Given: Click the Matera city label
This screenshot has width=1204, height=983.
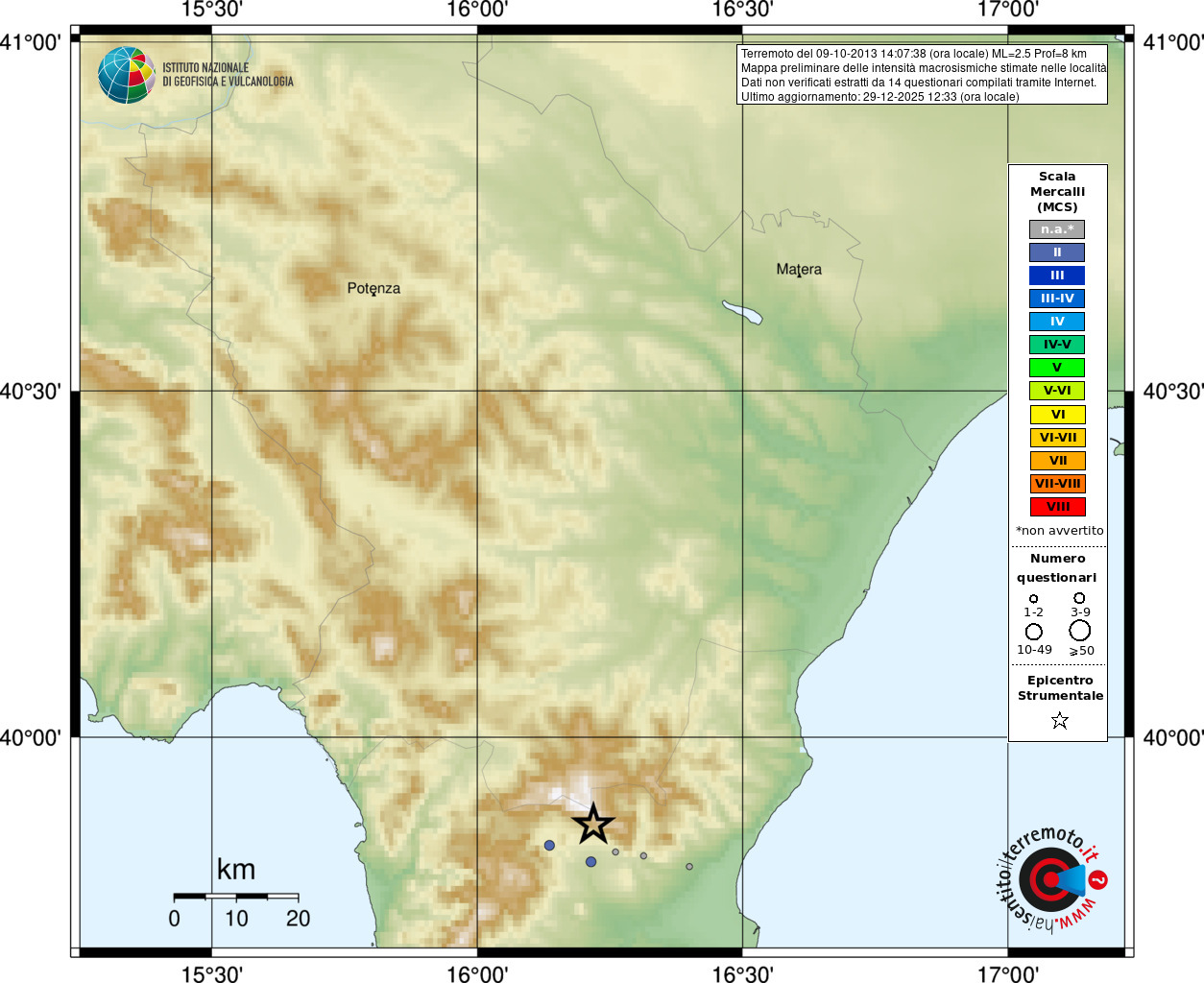Looking at the screenshot, I should pos(799,270).
